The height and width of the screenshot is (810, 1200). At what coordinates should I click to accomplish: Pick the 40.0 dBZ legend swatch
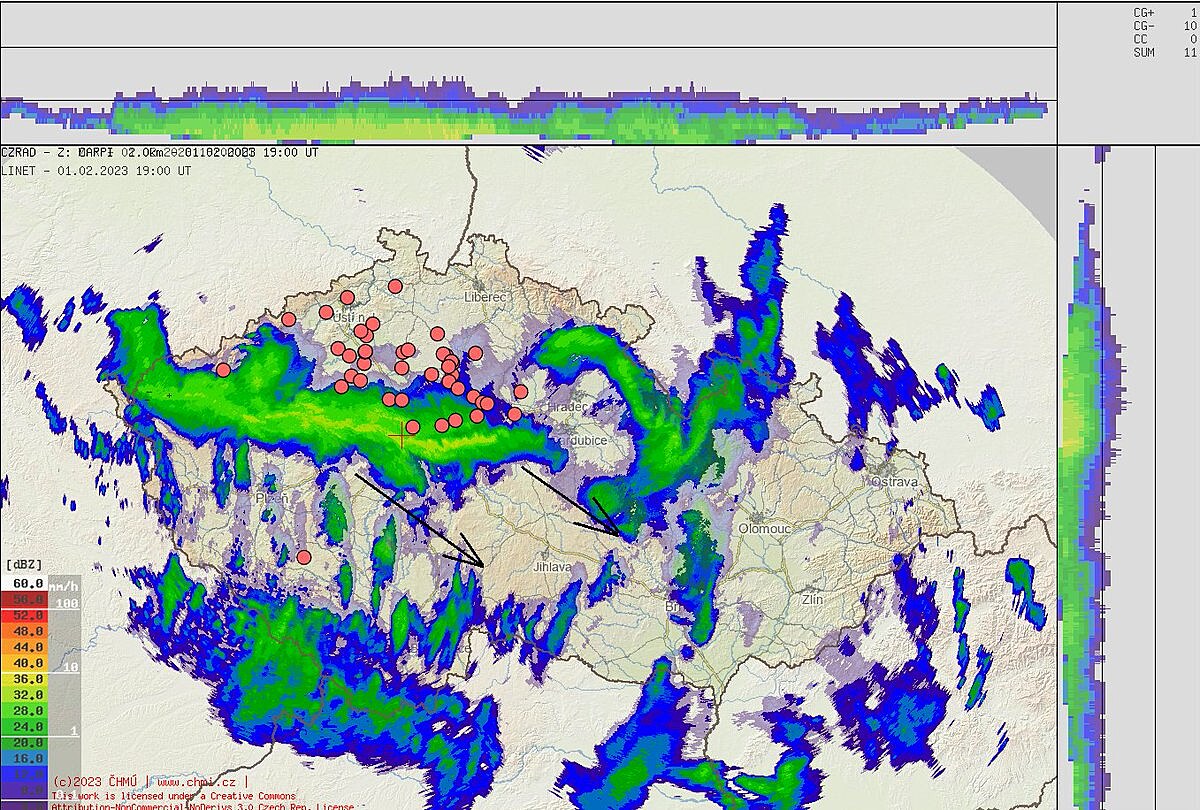point(25,663)
